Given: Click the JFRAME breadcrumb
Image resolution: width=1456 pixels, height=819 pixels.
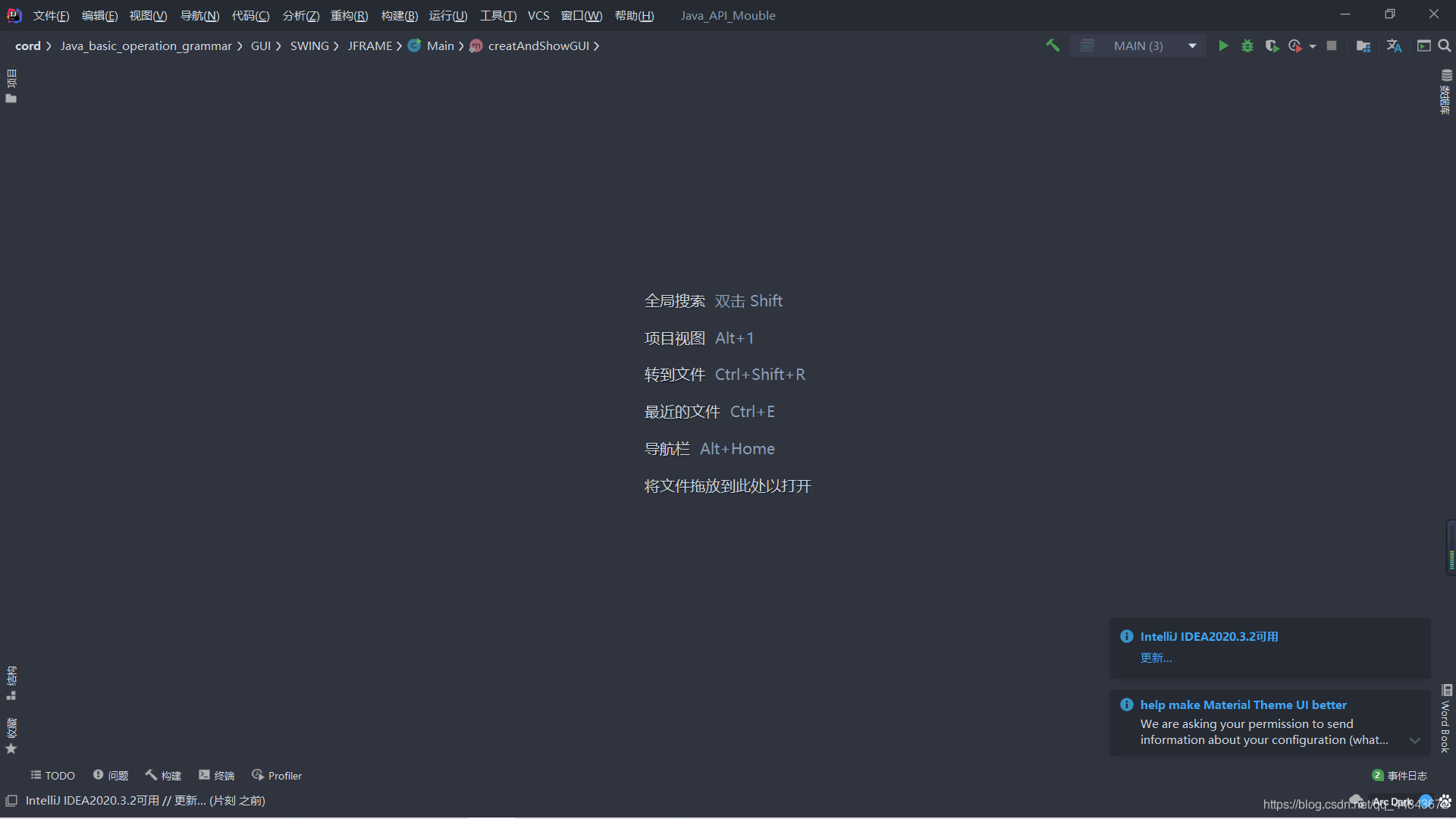Looking at the screenshot, I should point(370,46).
